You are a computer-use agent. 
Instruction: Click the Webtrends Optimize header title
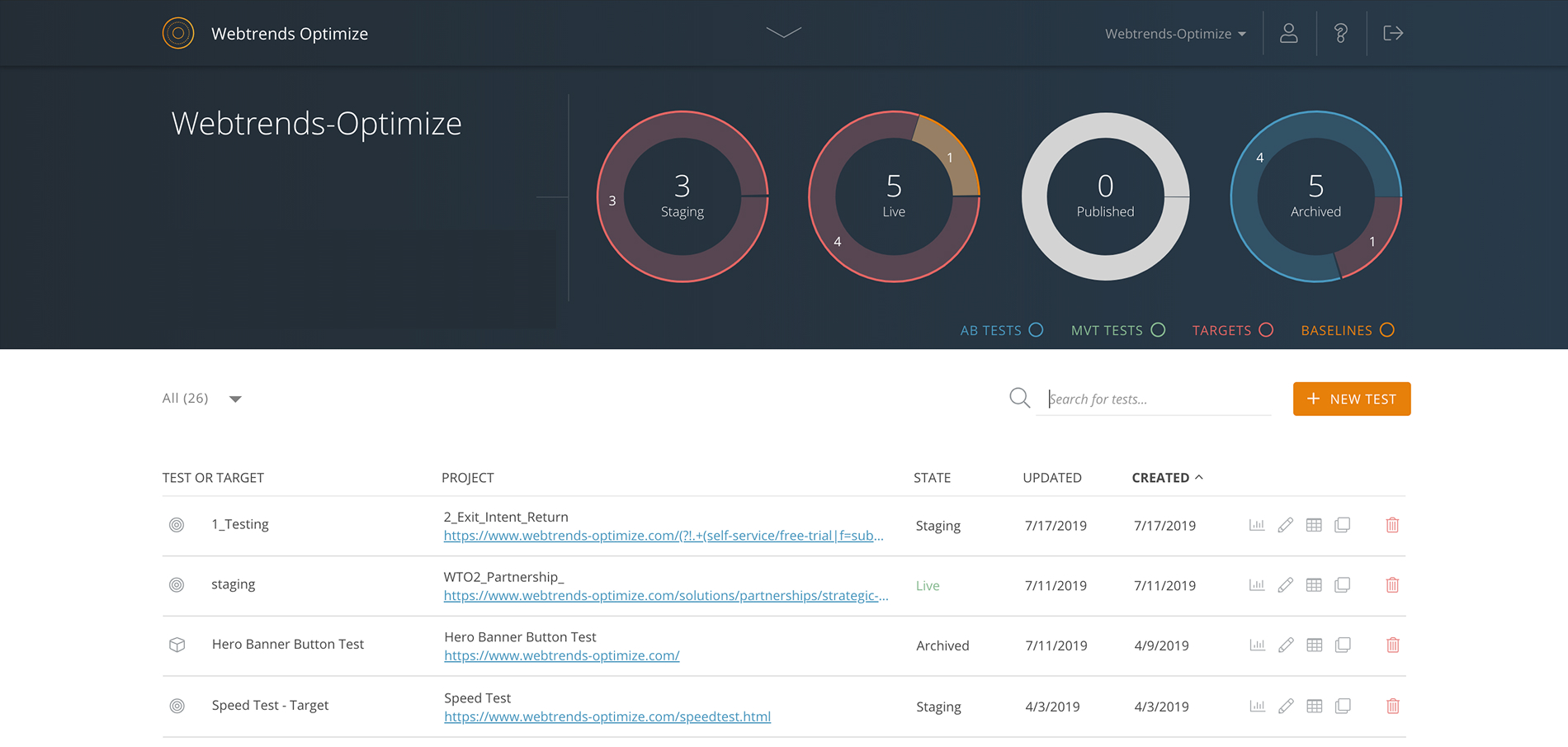[290, 34]
